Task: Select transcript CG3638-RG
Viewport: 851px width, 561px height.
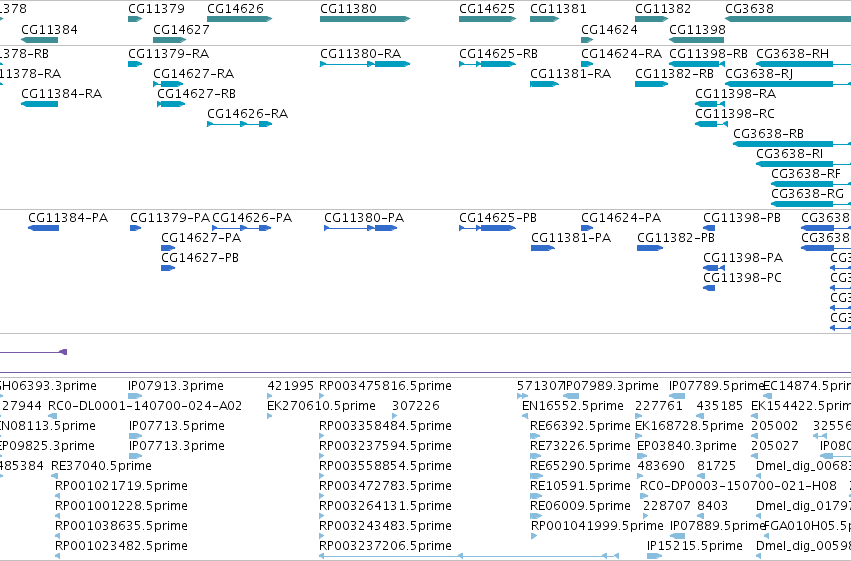Action: pyautogui.click(x=808, y=194)
